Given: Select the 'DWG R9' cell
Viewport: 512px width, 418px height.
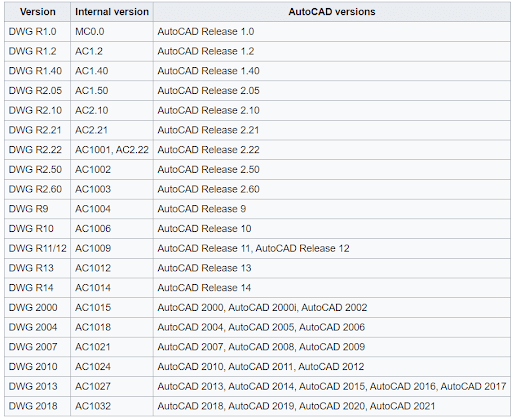Looking at the screenshot, I should coord(37,209).
